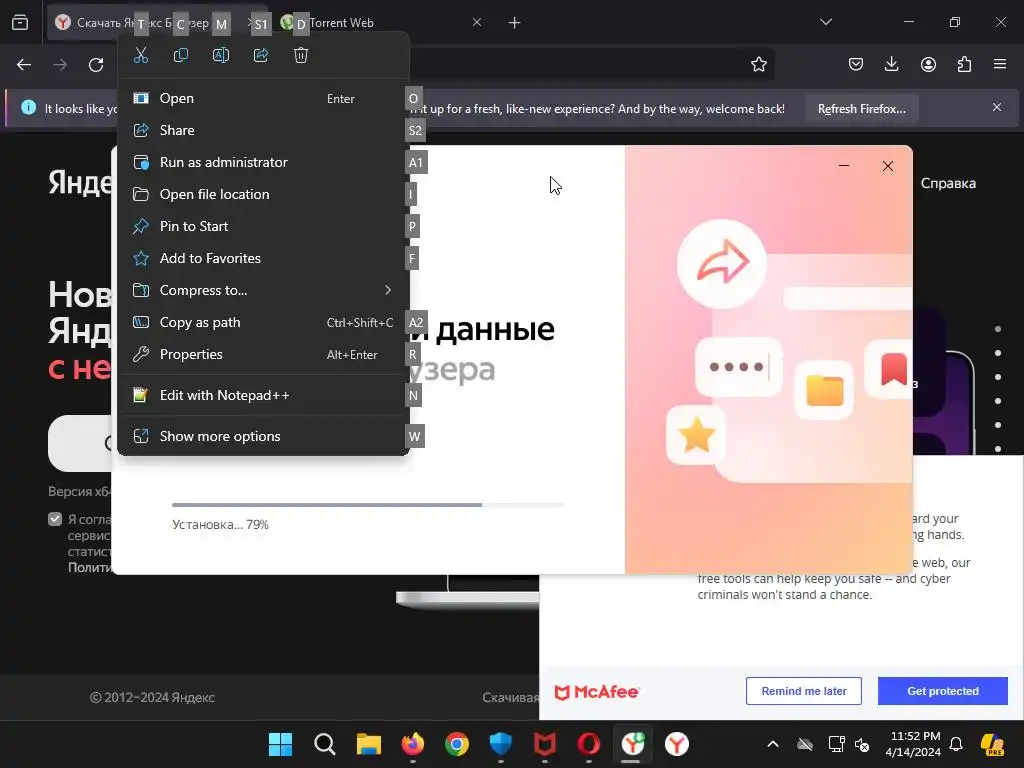
Task: Click Get protected in McAfee popup
Action: coord(942,691)
